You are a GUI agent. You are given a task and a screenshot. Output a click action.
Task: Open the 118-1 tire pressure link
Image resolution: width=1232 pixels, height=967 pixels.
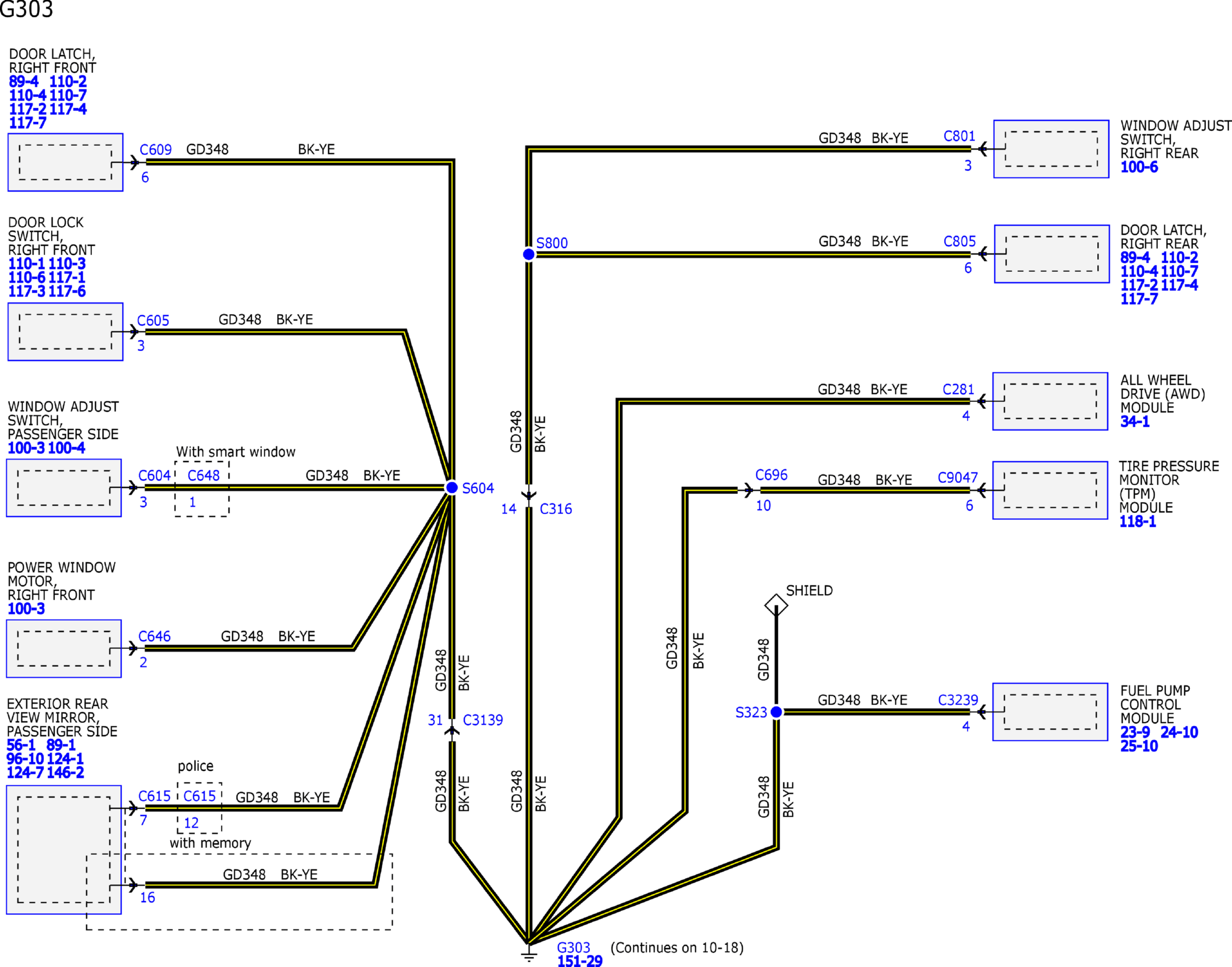coord(1137,522)
